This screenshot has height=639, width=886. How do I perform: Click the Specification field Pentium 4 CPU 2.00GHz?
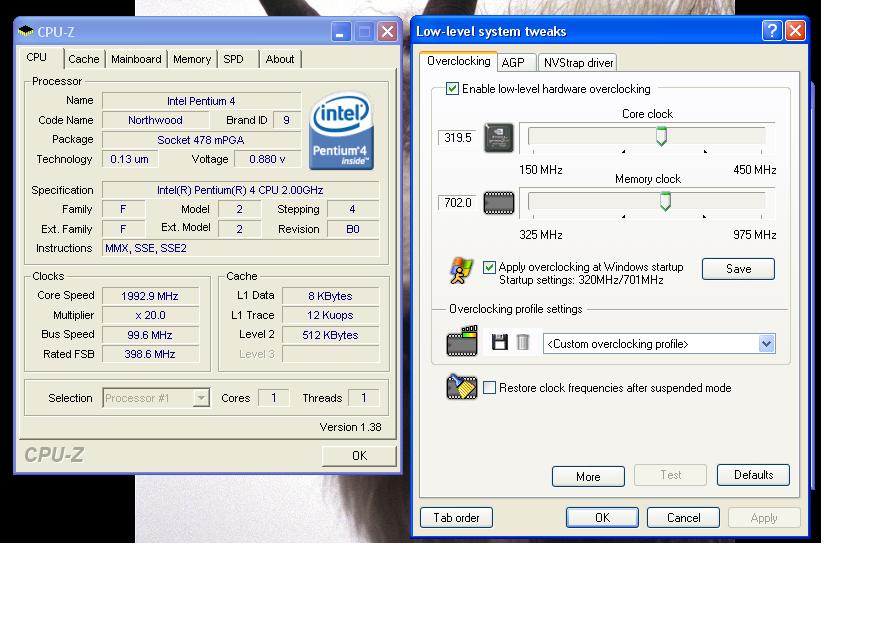click(x=240, y=190)
